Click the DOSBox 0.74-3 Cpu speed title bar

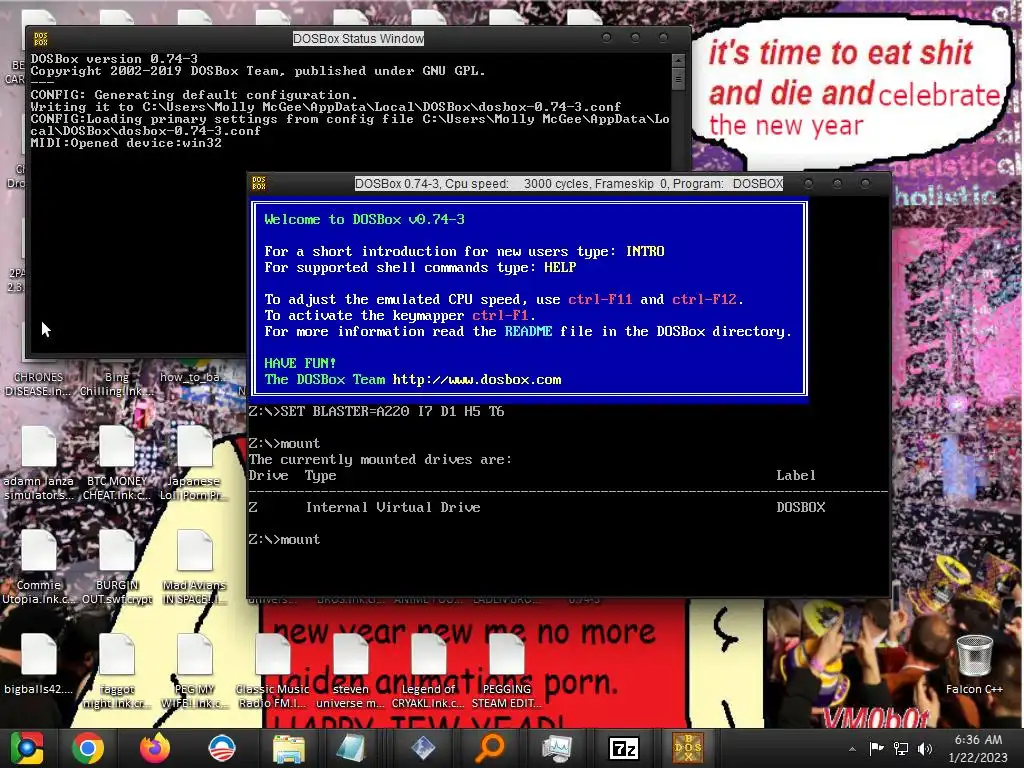point(568,184)
